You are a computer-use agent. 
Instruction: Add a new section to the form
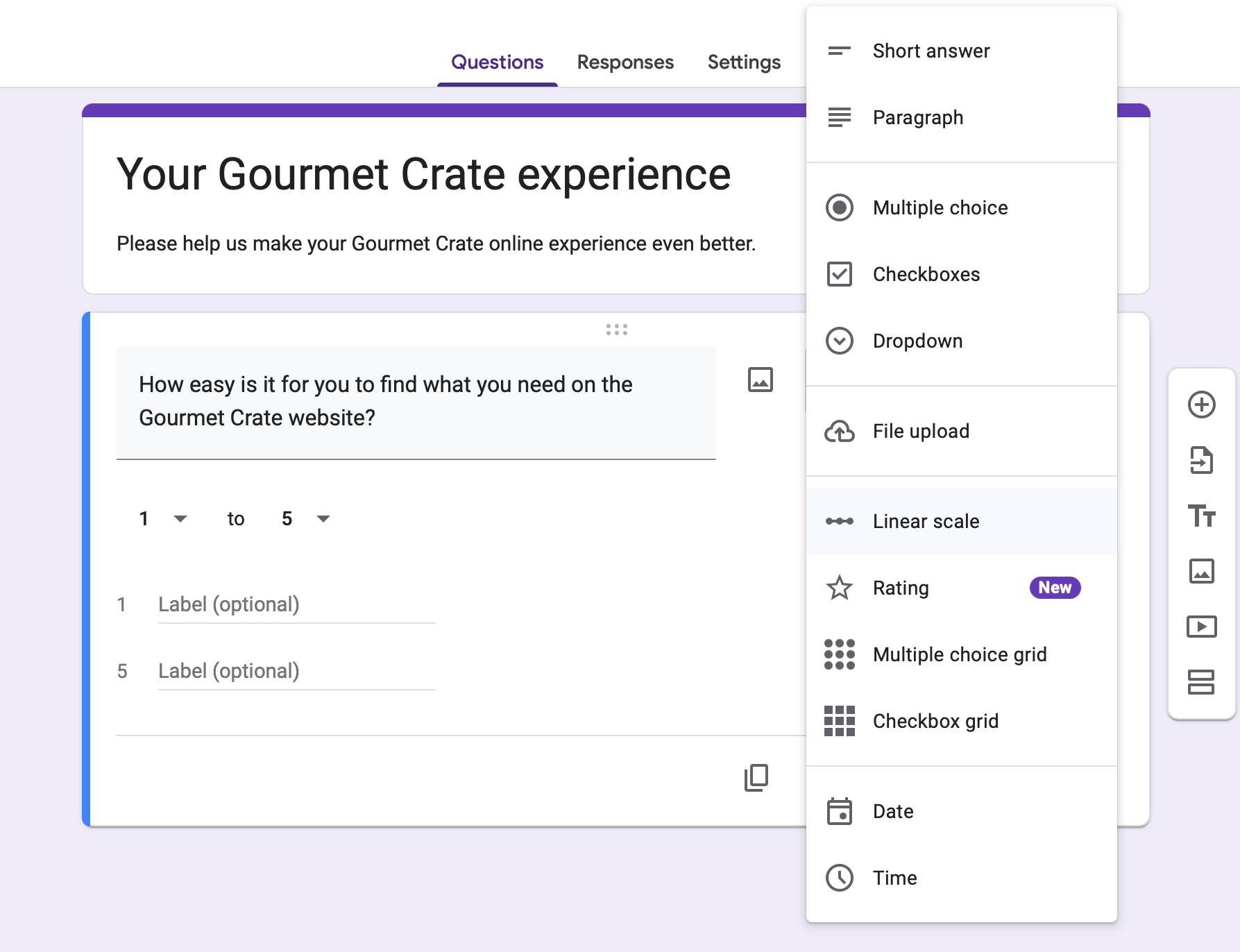click(x=1201, y=682)
